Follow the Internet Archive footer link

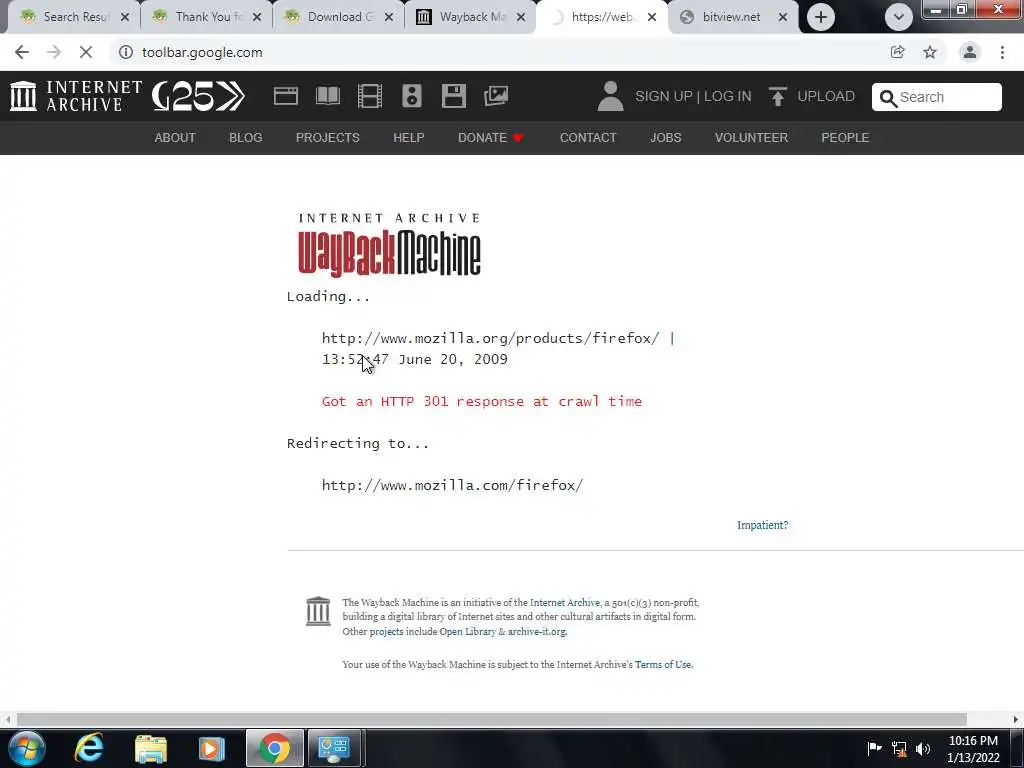564,603
